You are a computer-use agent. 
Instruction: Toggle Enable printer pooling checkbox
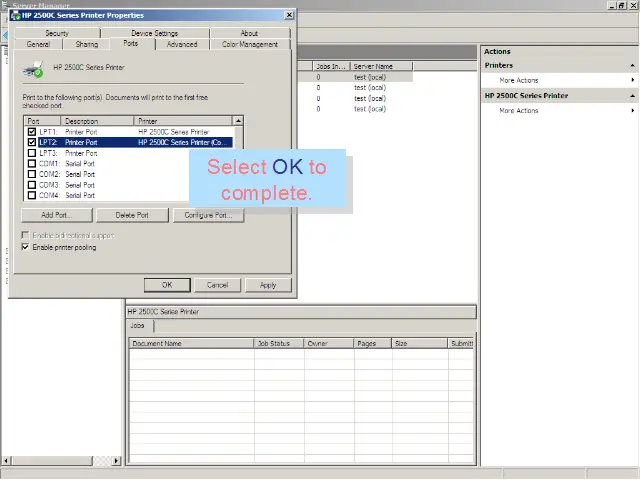pyautogui.click(x=25, y=247)
